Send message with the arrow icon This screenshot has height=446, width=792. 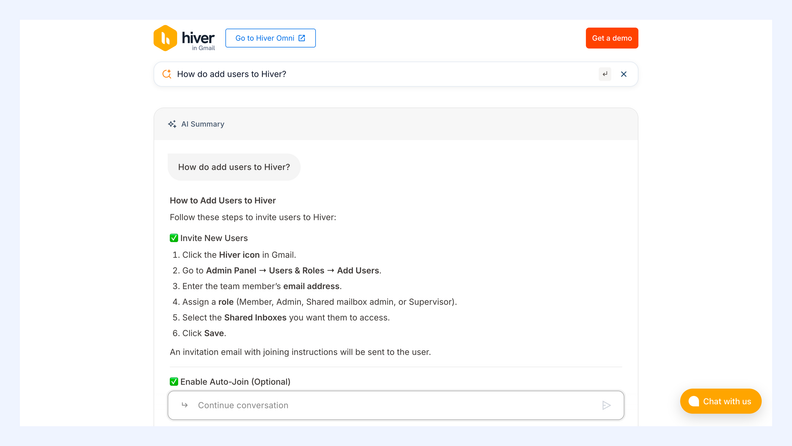click(x=606, y=405)
